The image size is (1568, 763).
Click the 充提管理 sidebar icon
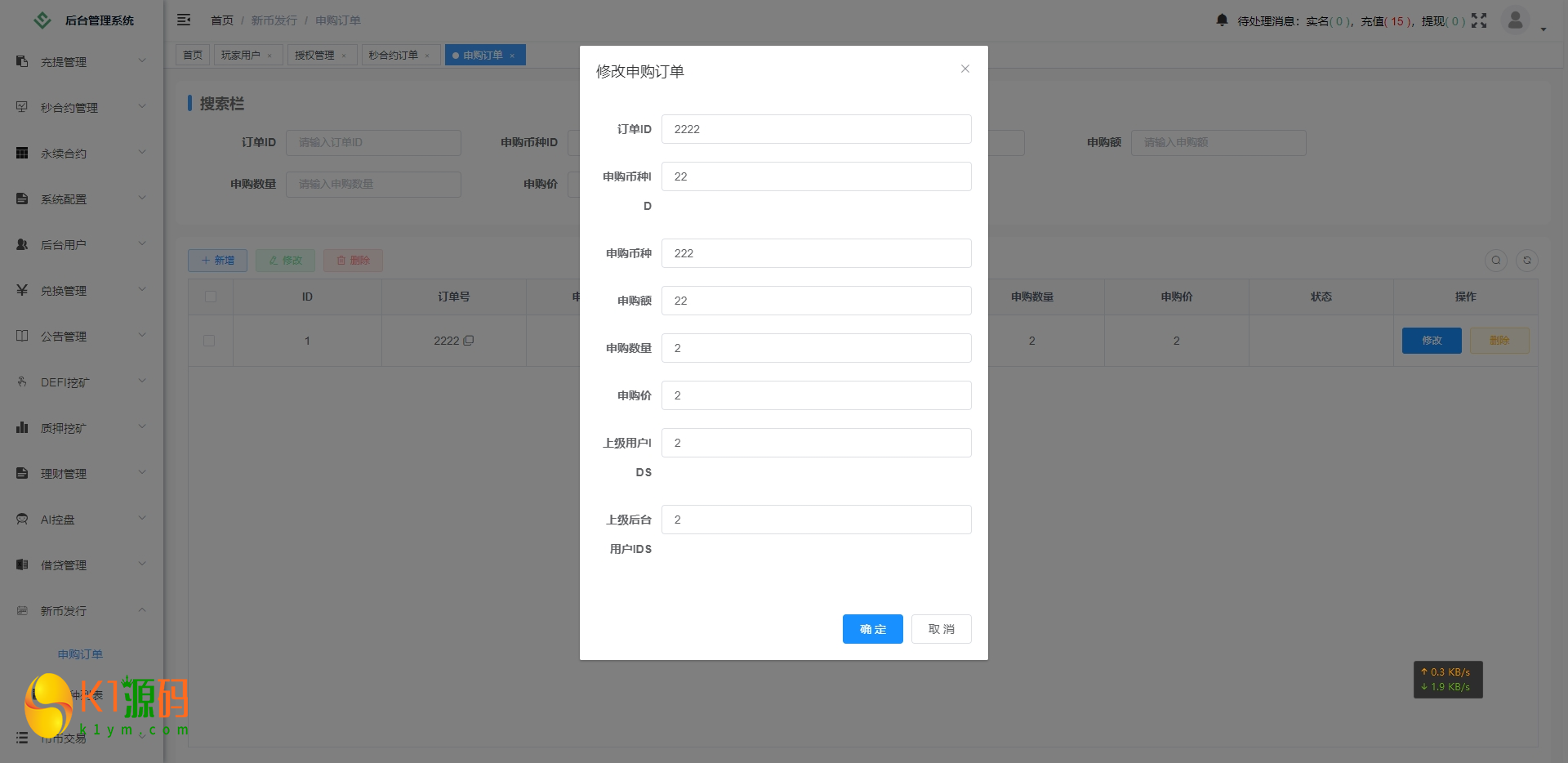point(22,61)
